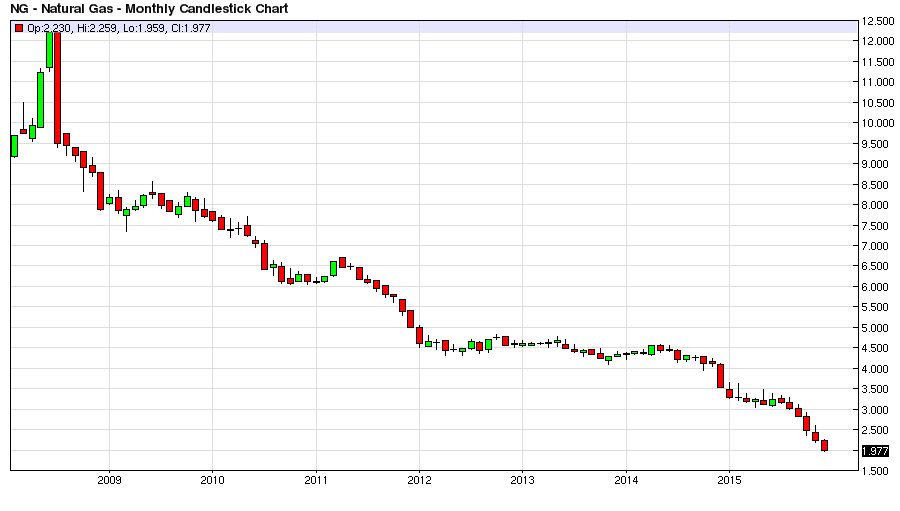The height and width of the screenshot is (511, 900).
Task: Click the 2014 label on the time axis
Action: coord(626,480)
